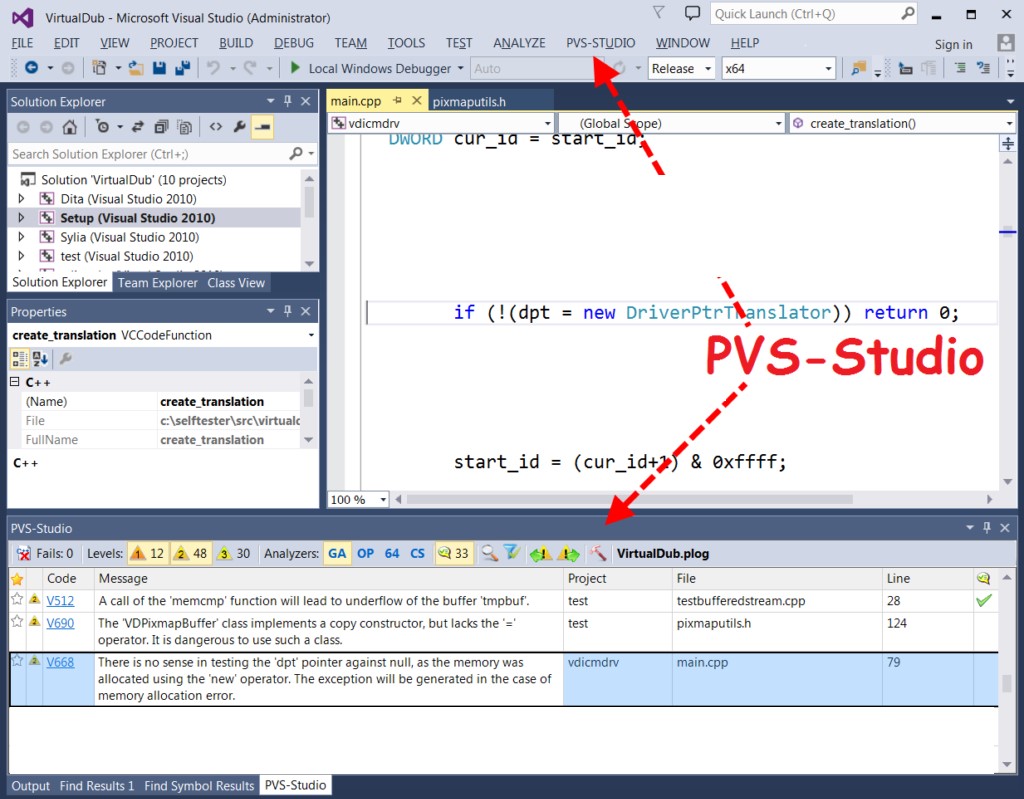The width and height of the screenshot is (1024, 799).
Task: Pin main.cpp tab
Action: pyautogui.click(x=397, y=101)
